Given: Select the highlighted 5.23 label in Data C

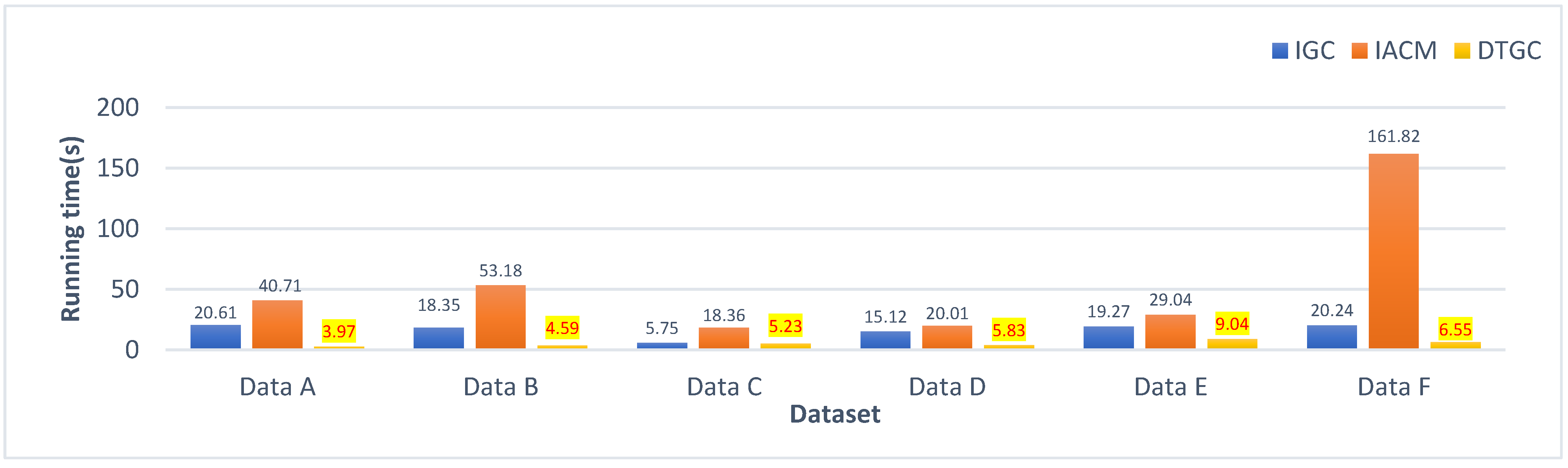Looking at the screenshot, I should pyautogui.click(x=785, y=326).
